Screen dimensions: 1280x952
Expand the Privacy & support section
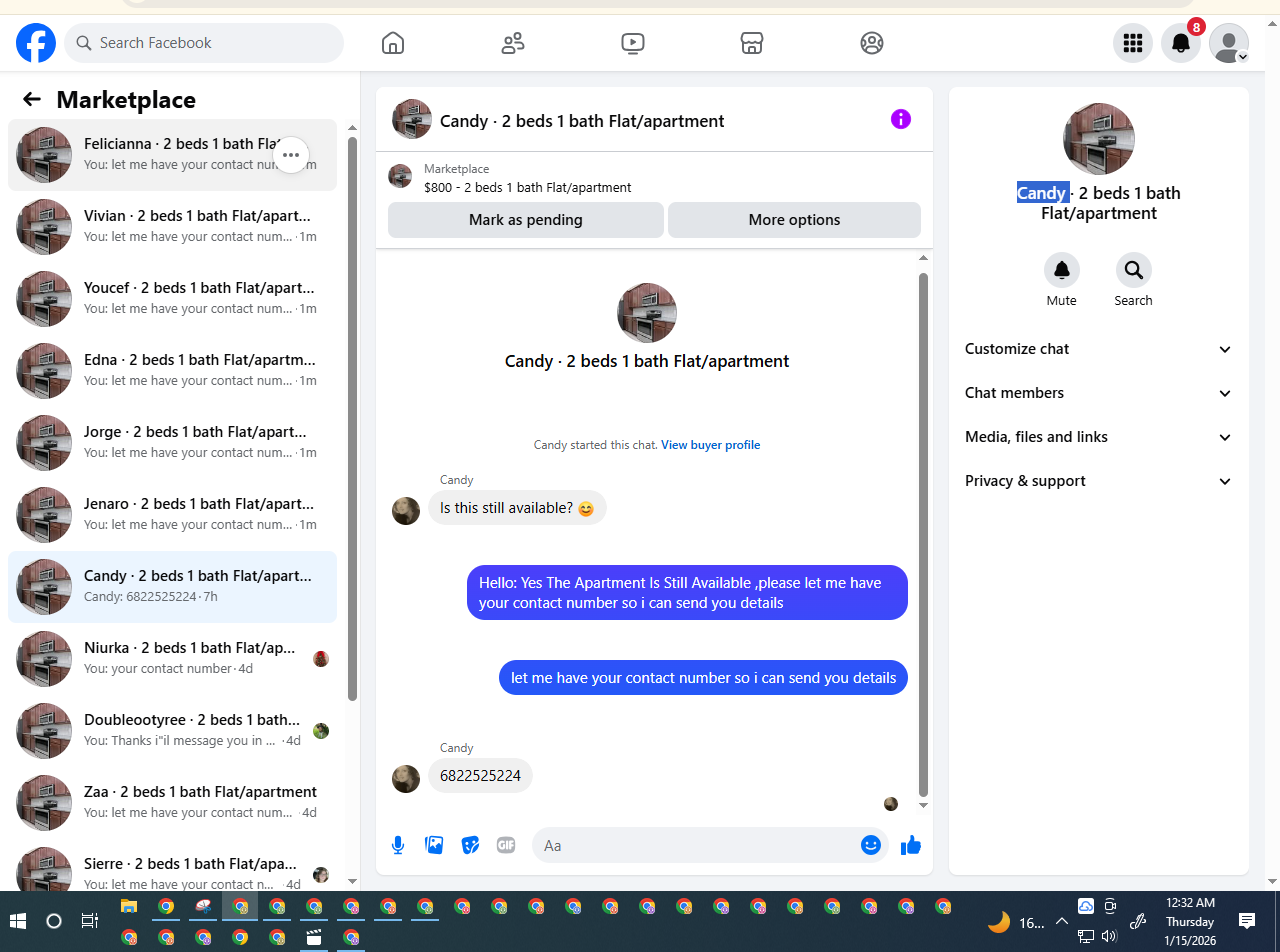[x=1098, y=481]
